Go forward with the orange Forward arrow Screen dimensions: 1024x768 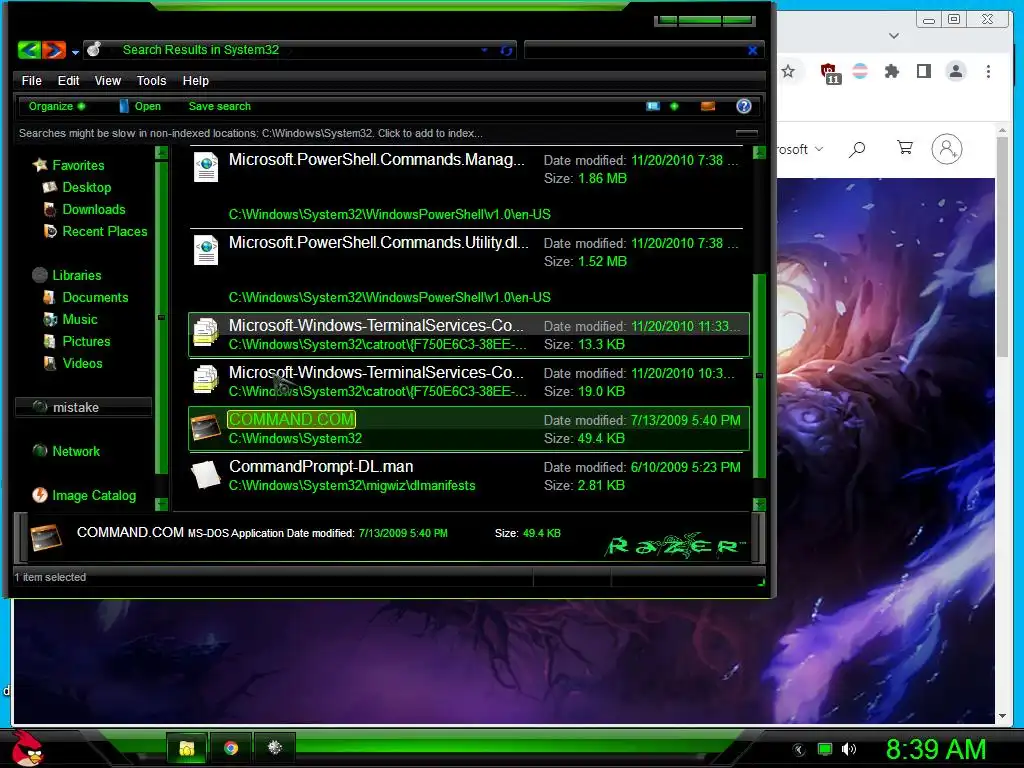click(54, 50)
